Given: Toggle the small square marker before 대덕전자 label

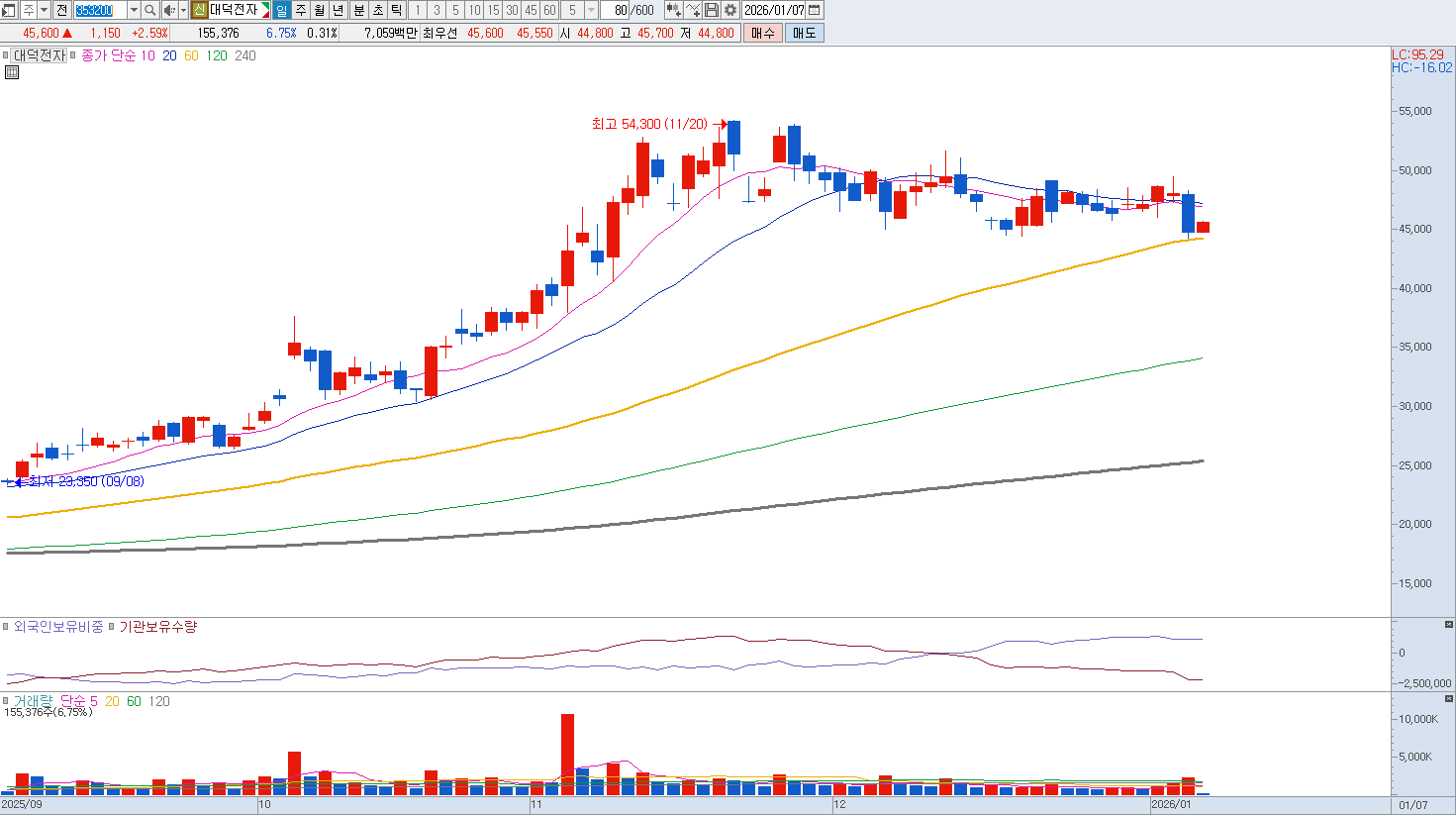Looking at the screenshot, I should coord(6,55).
